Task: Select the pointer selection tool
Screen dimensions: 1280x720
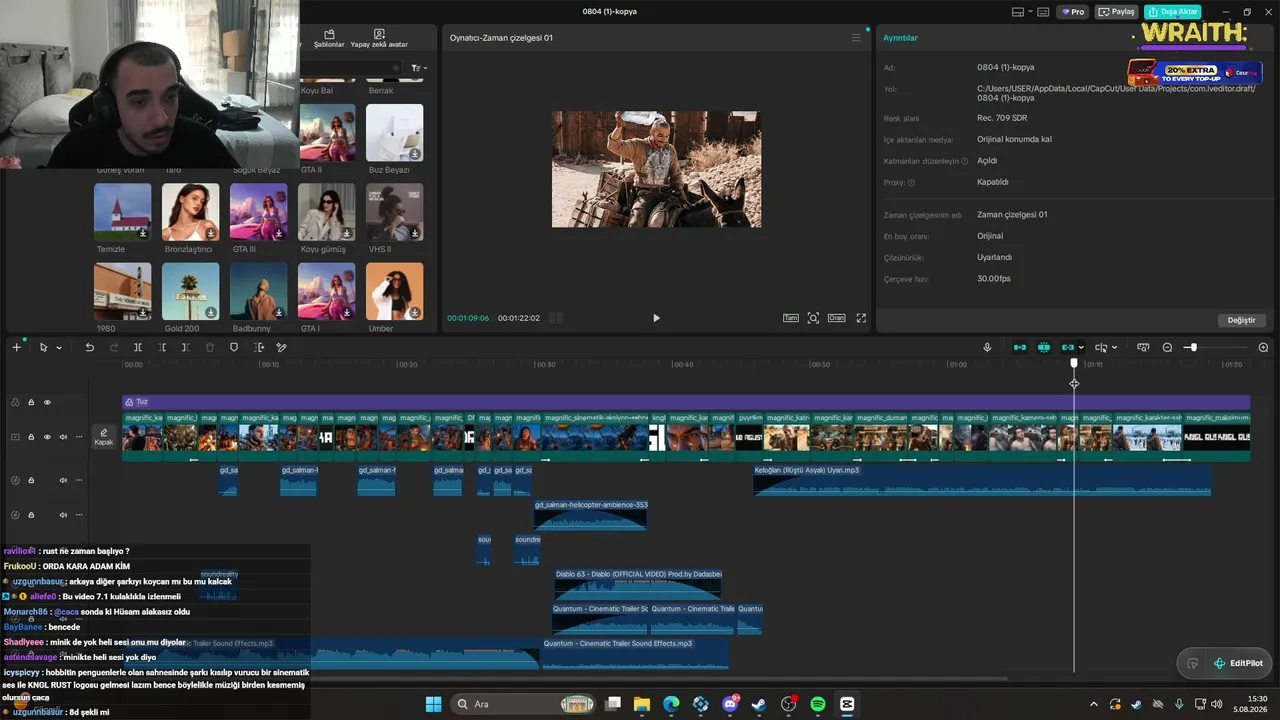Action: coord(43,347)
